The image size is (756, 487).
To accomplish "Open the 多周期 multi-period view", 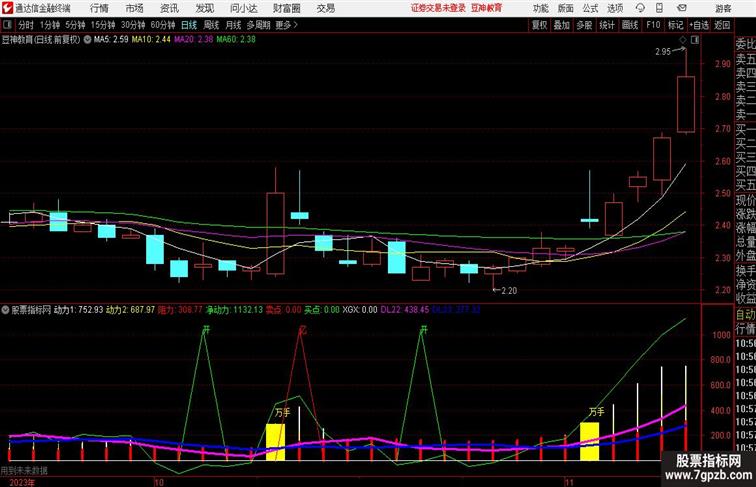I will (258, 25).
